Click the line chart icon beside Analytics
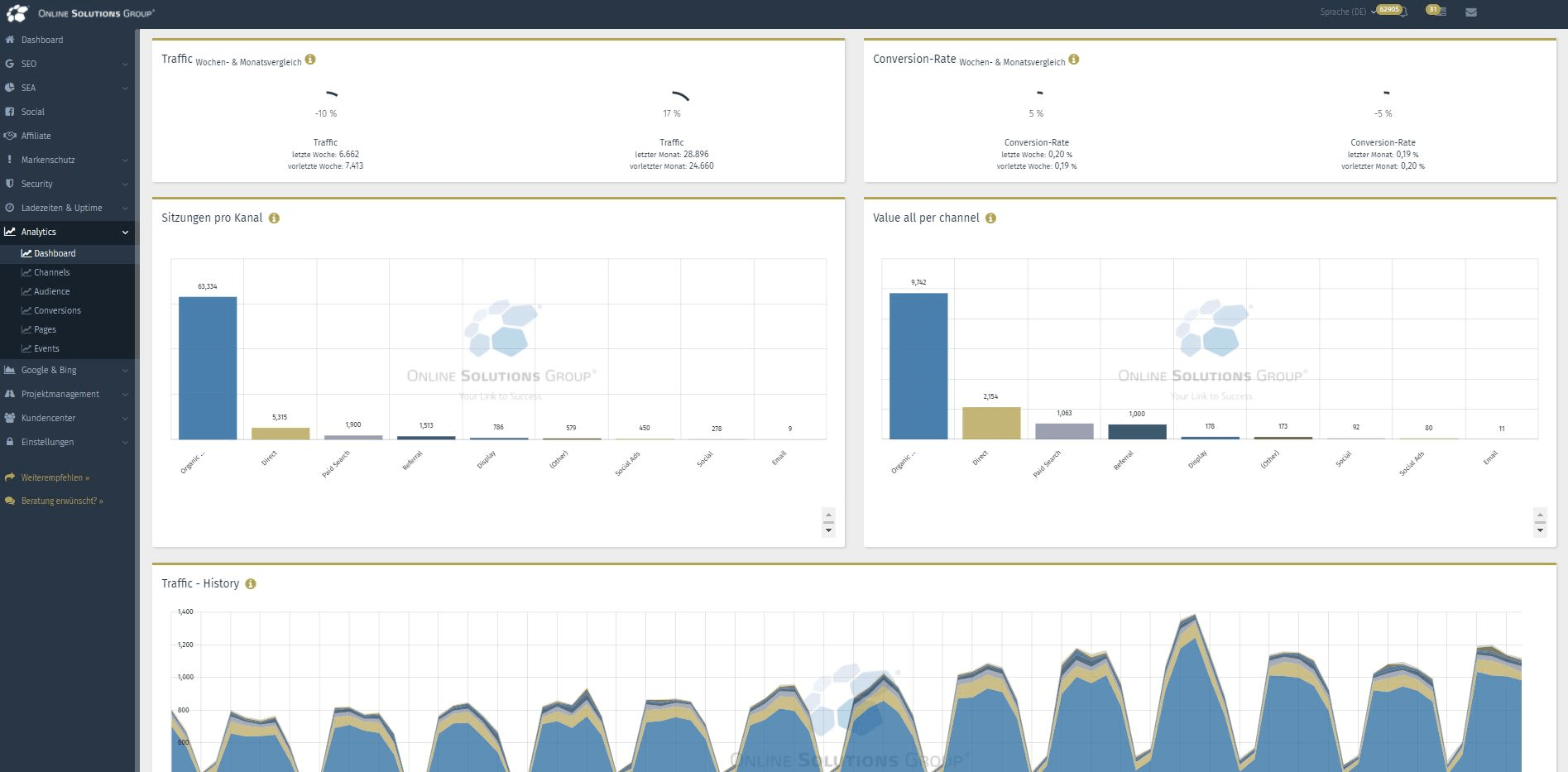This screenshot has width=1568, height=772. point(10,232)
